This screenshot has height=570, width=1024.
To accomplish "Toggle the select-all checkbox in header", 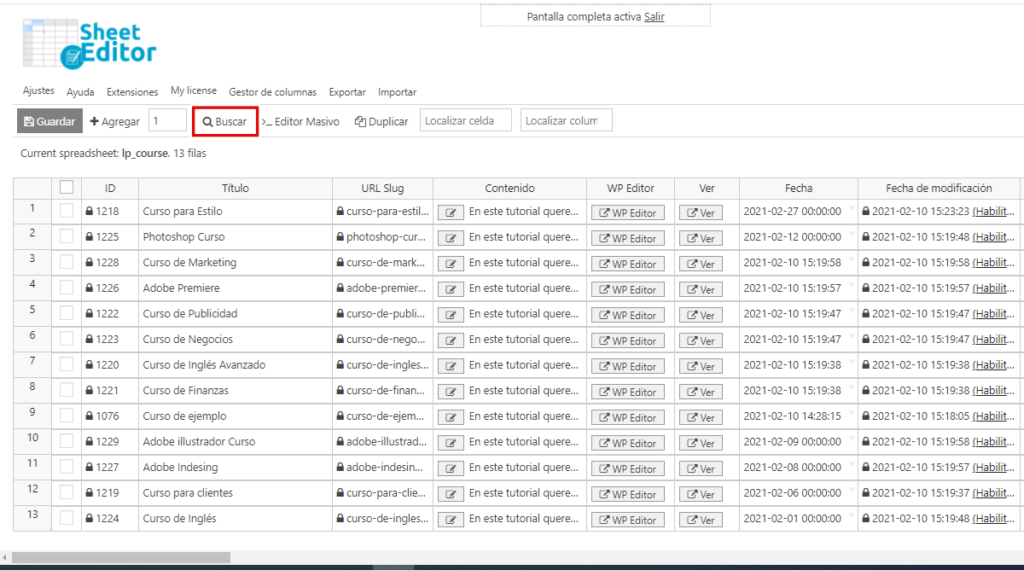I will 67,187.
